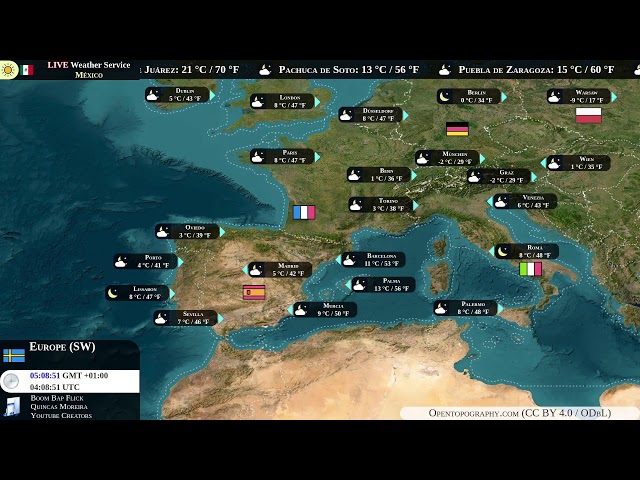Click the weather icon before Puebla de Zaragoza ticker
This screenshot has width=640, height=480.
[x=445, y=70]
